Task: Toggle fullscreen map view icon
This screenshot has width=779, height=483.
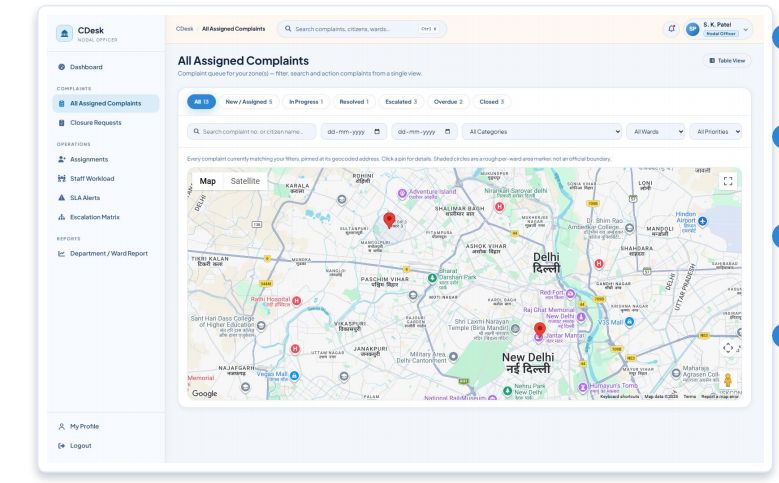Action: point(728,181)
